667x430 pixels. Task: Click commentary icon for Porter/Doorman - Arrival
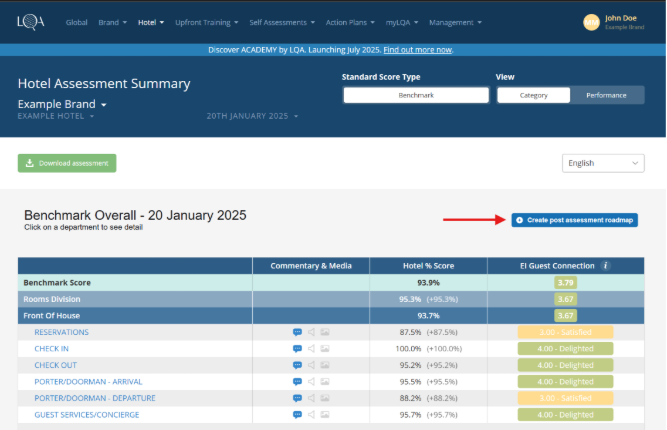pos(297,381)
